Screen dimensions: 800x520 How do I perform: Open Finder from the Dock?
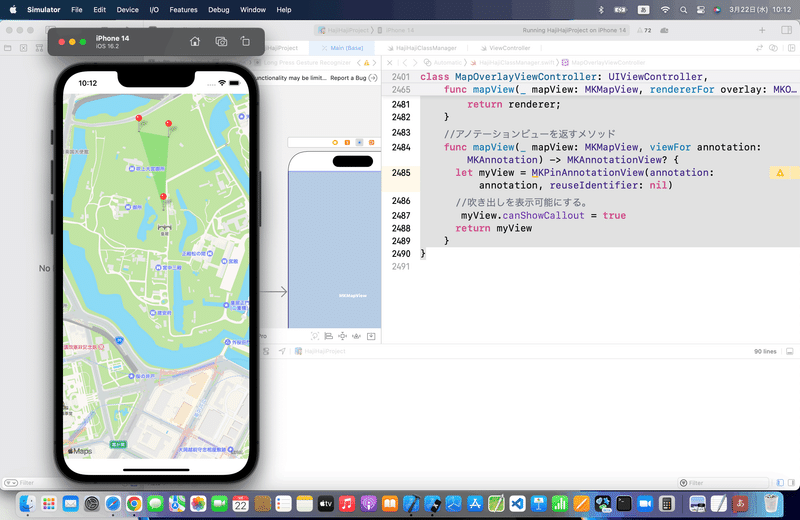pos(27,504)
